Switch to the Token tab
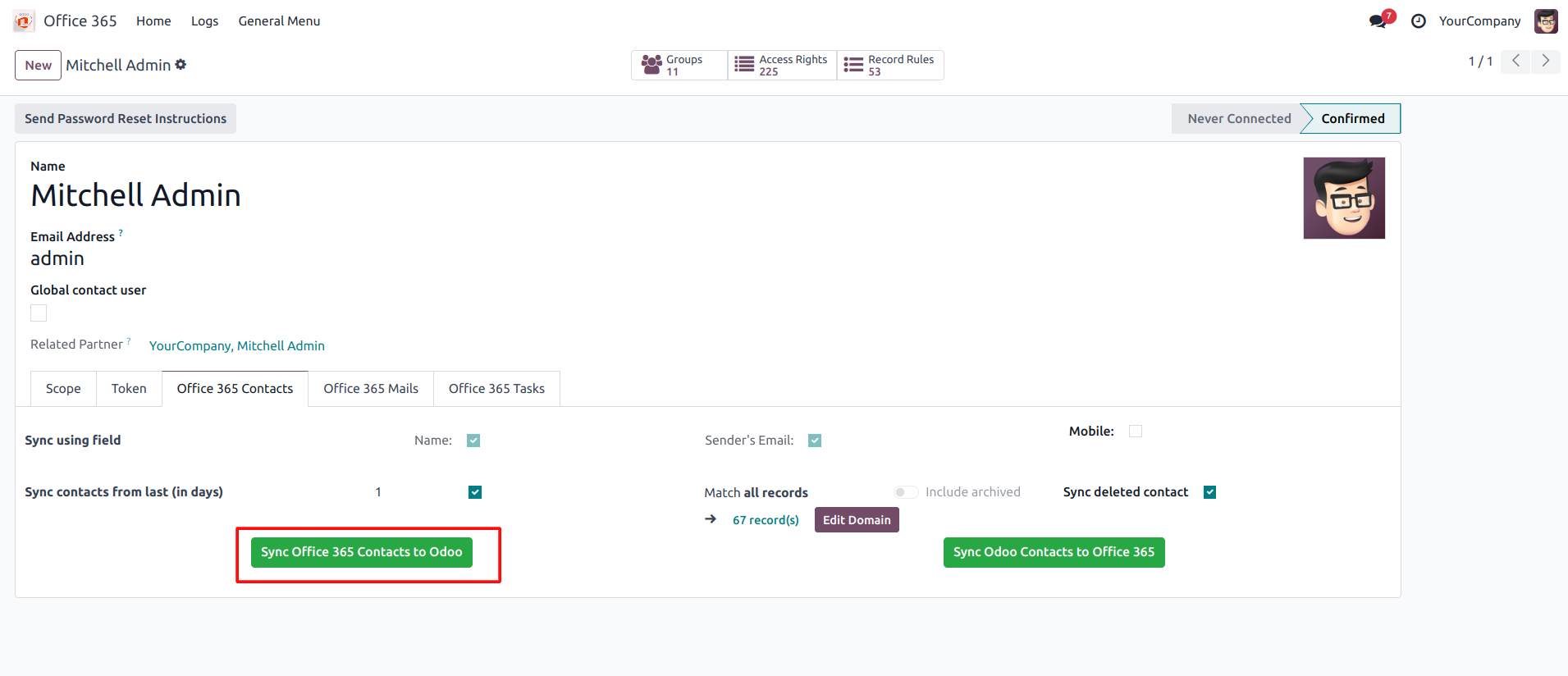 coord(129,389)
